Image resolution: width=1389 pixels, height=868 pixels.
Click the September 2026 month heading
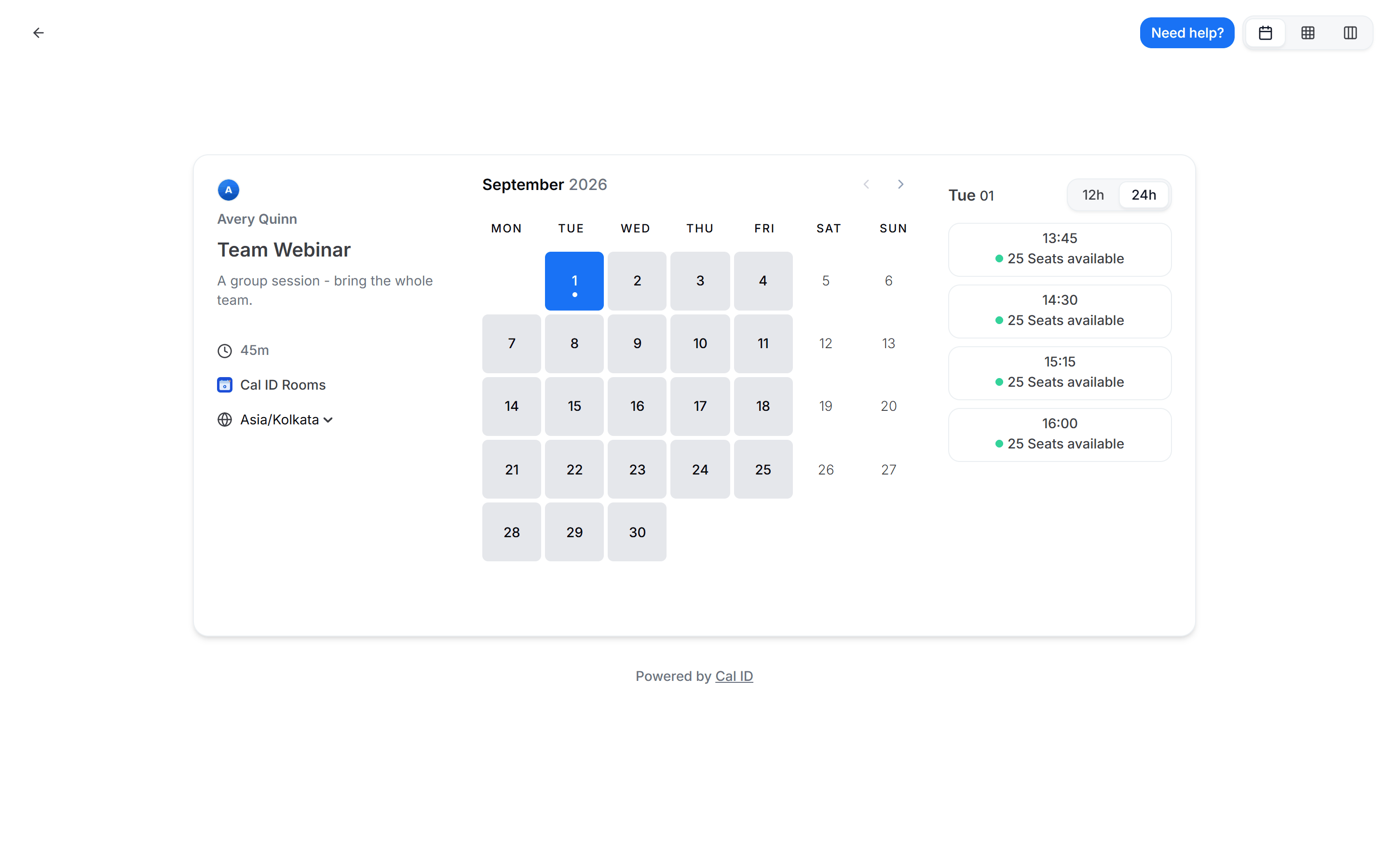(x=544, y=184)
